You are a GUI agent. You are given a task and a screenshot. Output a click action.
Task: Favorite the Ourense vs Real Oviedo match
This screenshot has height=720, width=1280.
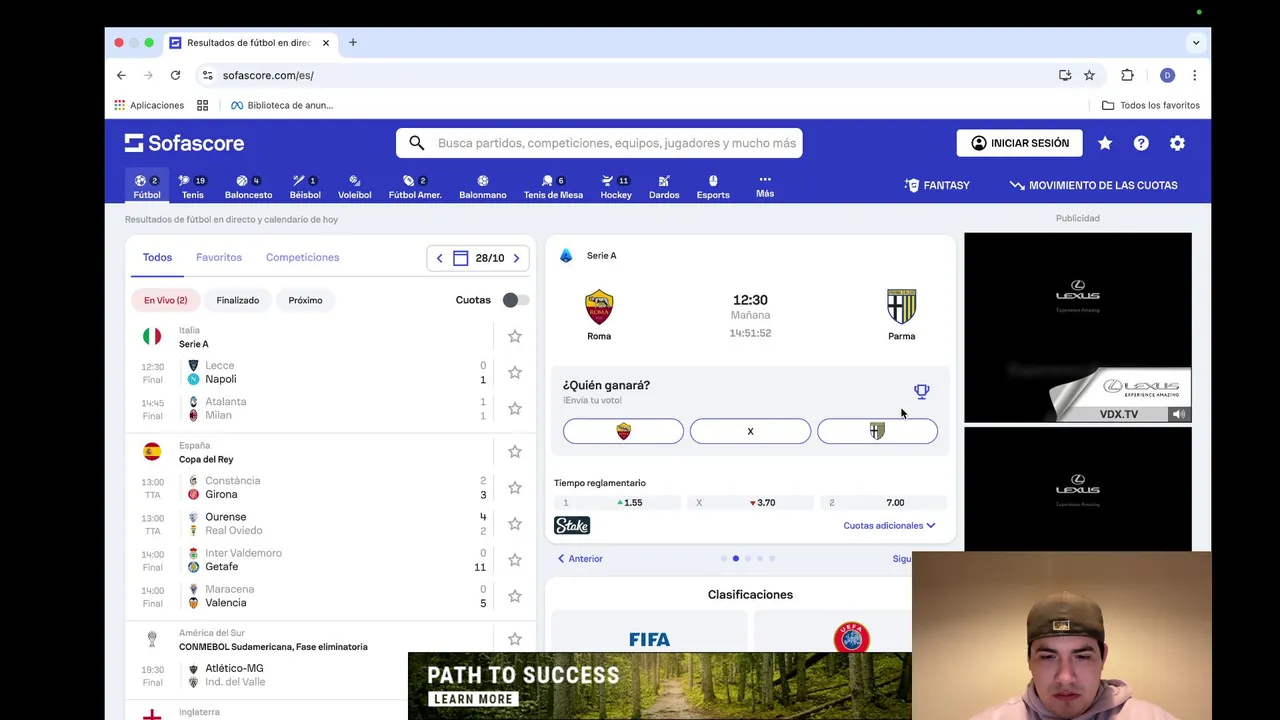pos(515,524)
